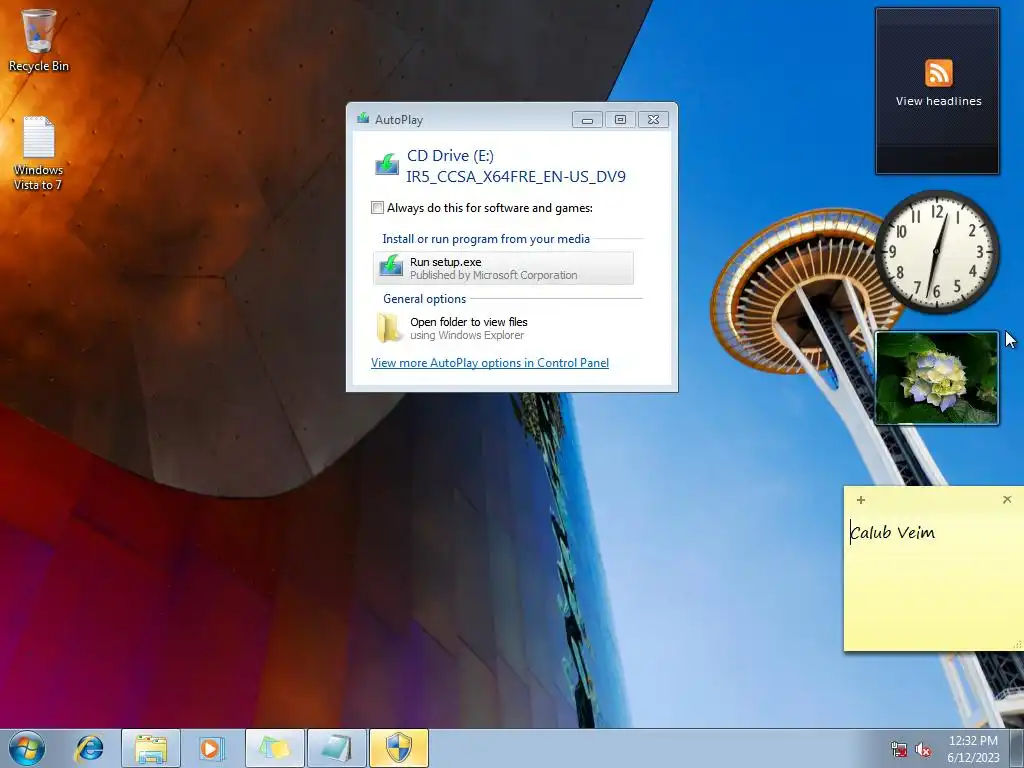Image resolution: width=1024 pixels, height=768 pixels.
Task: Launch Internet Explorer from taskbar
Action: pos(89,748)
